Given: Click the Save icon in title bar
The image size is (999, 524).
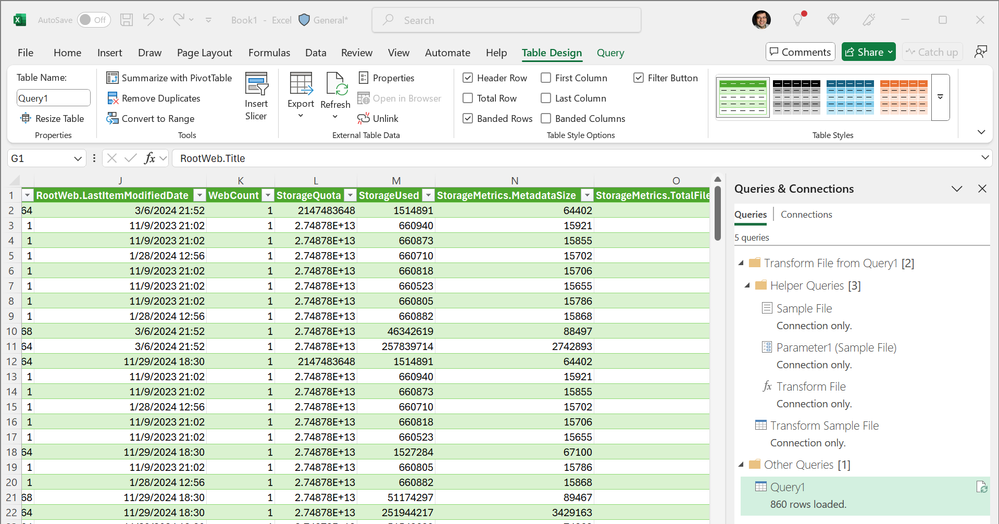Looking at the screenshot, I should pos(127,20).
